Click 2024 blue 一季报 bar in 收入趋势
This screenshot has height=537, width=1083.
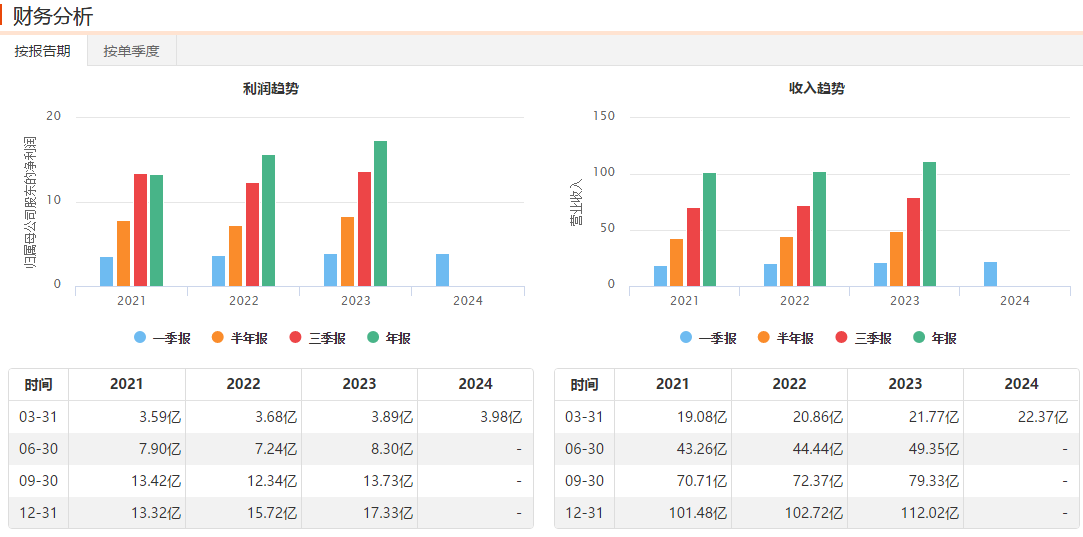[990, 274]
